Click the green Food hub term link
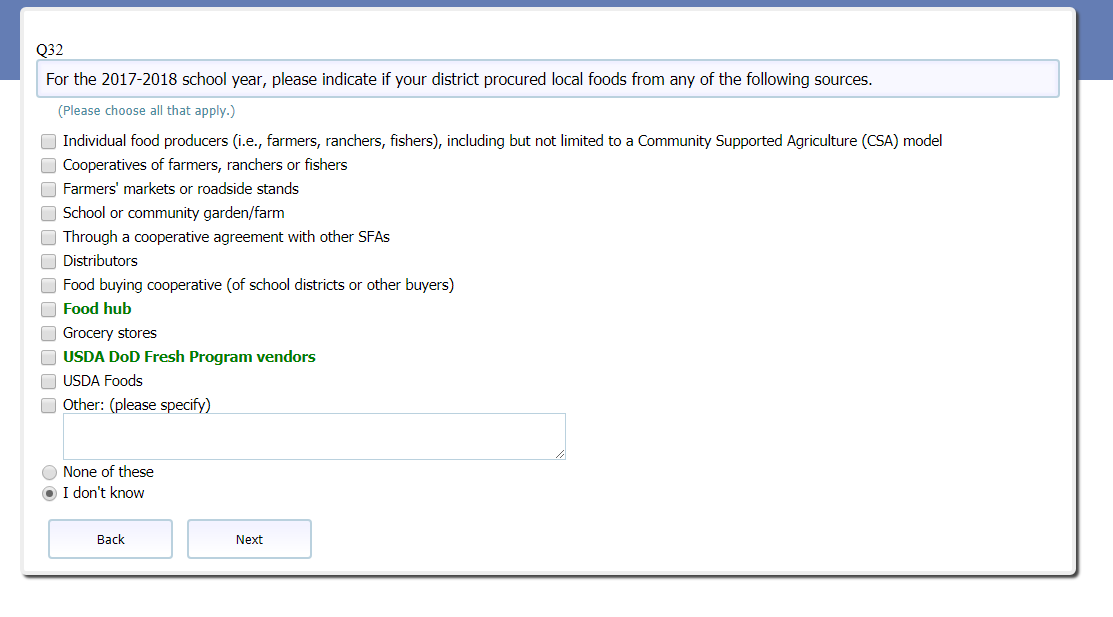Viewport: 1113px width, 617px height. [x=97, y=309]
